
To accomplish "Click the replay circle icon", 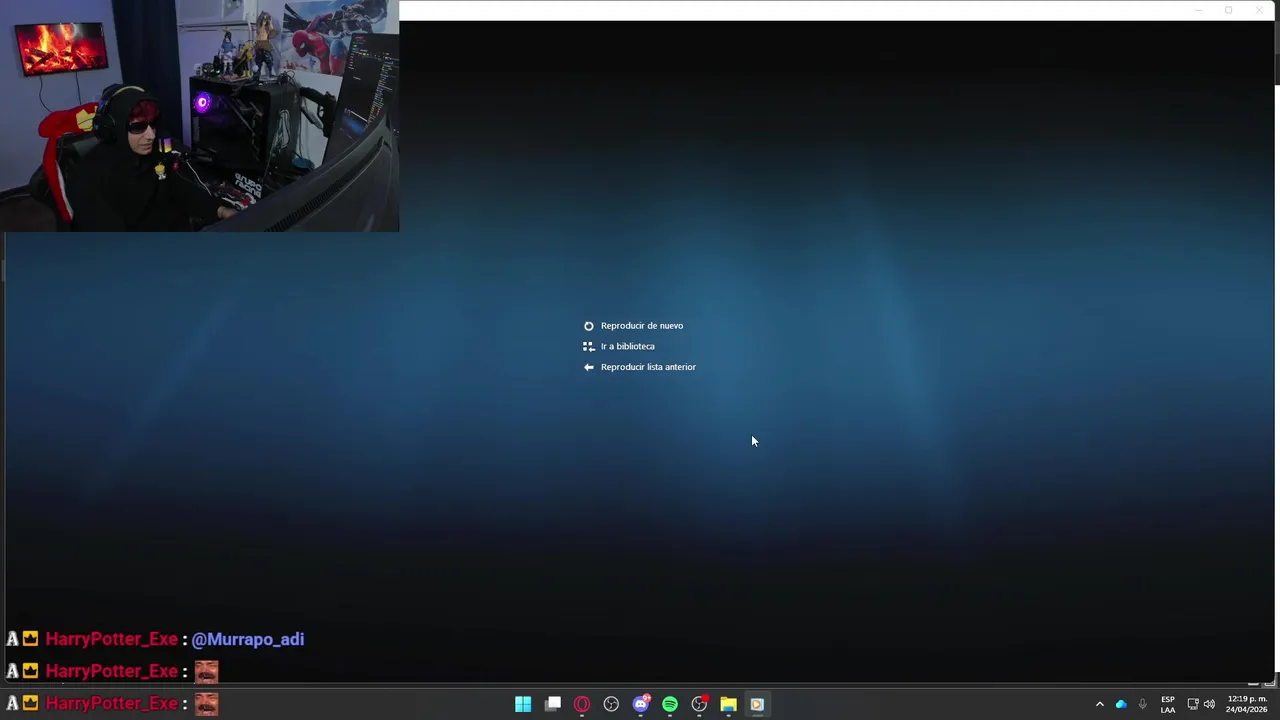I will tap(589, 326).
